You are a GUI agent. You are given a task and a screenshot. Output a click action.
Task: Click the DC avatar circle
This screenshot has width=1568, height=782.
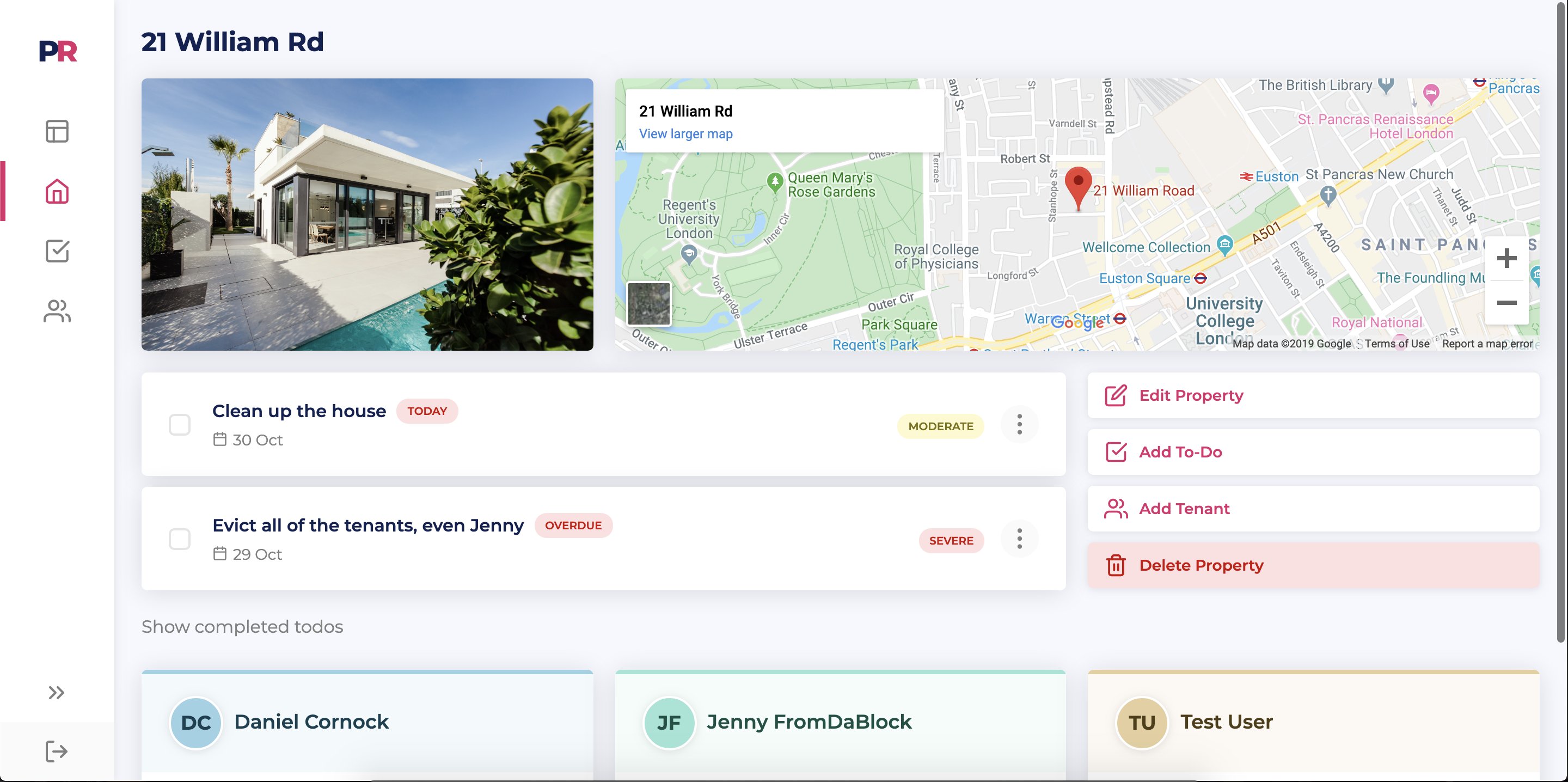click(196, 723)
